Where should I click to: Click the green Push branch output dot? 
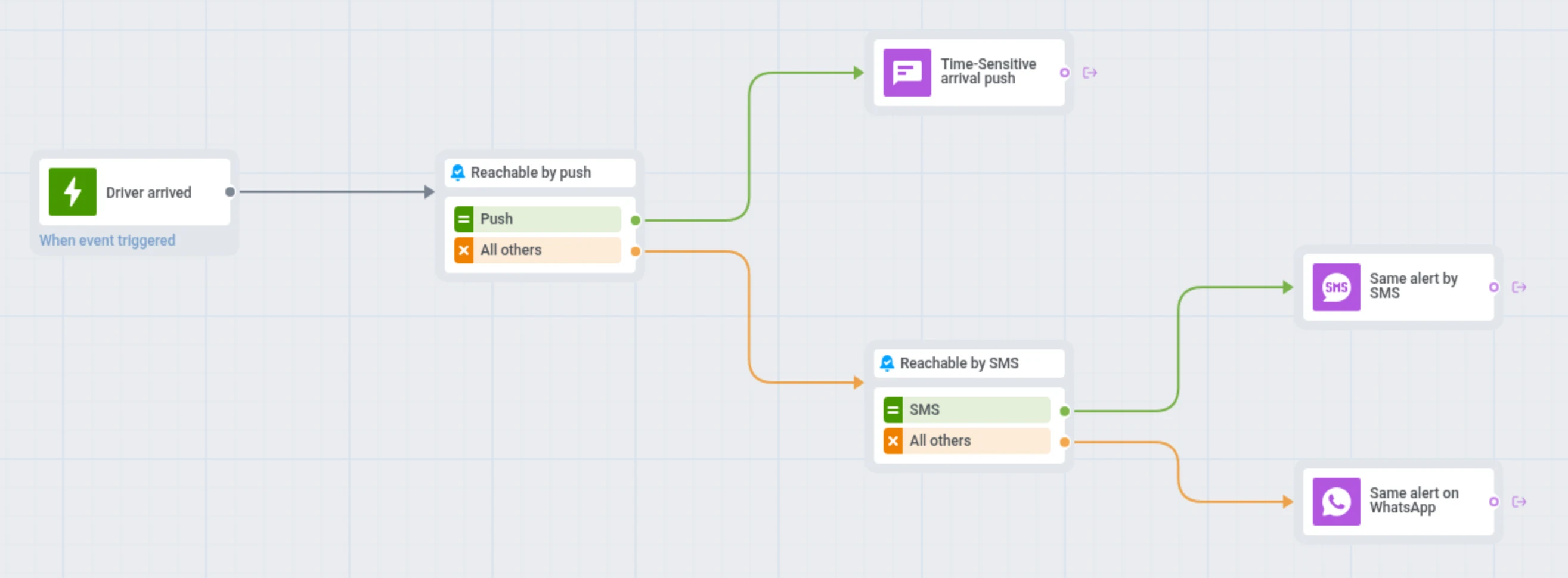[635, 220]
